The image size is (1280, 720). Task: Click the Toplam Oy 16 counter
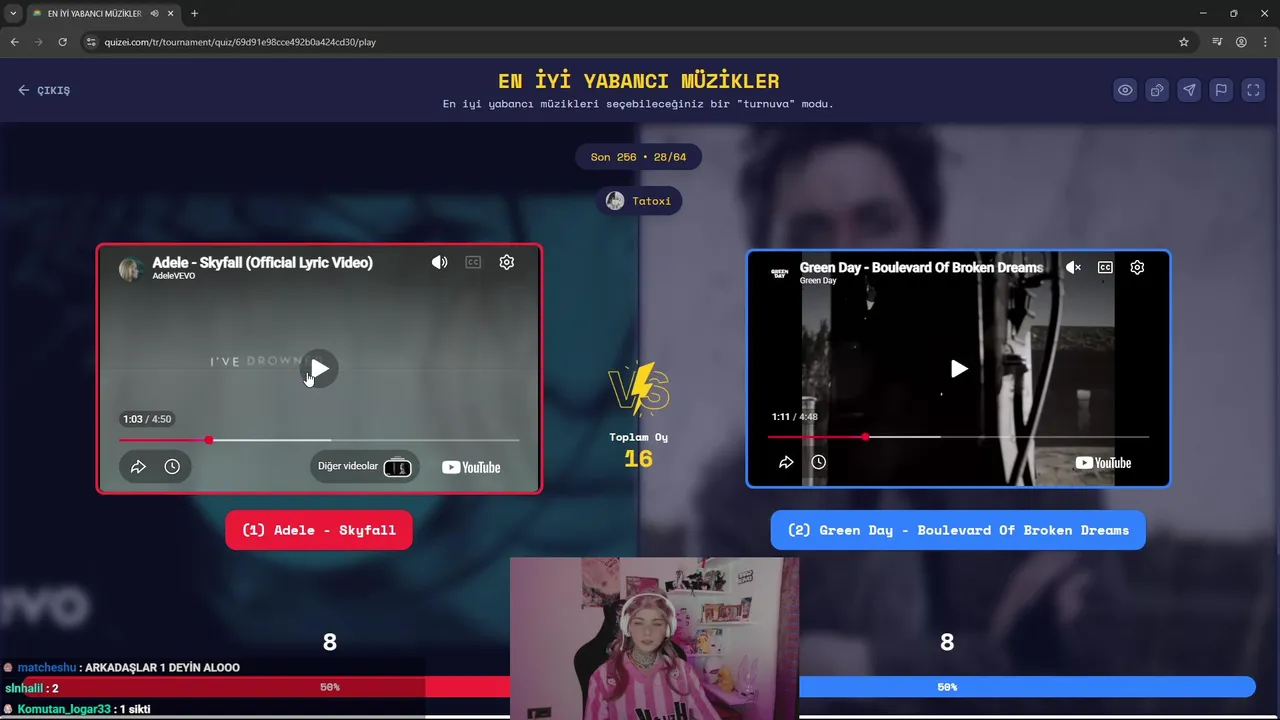coord(638,450)
